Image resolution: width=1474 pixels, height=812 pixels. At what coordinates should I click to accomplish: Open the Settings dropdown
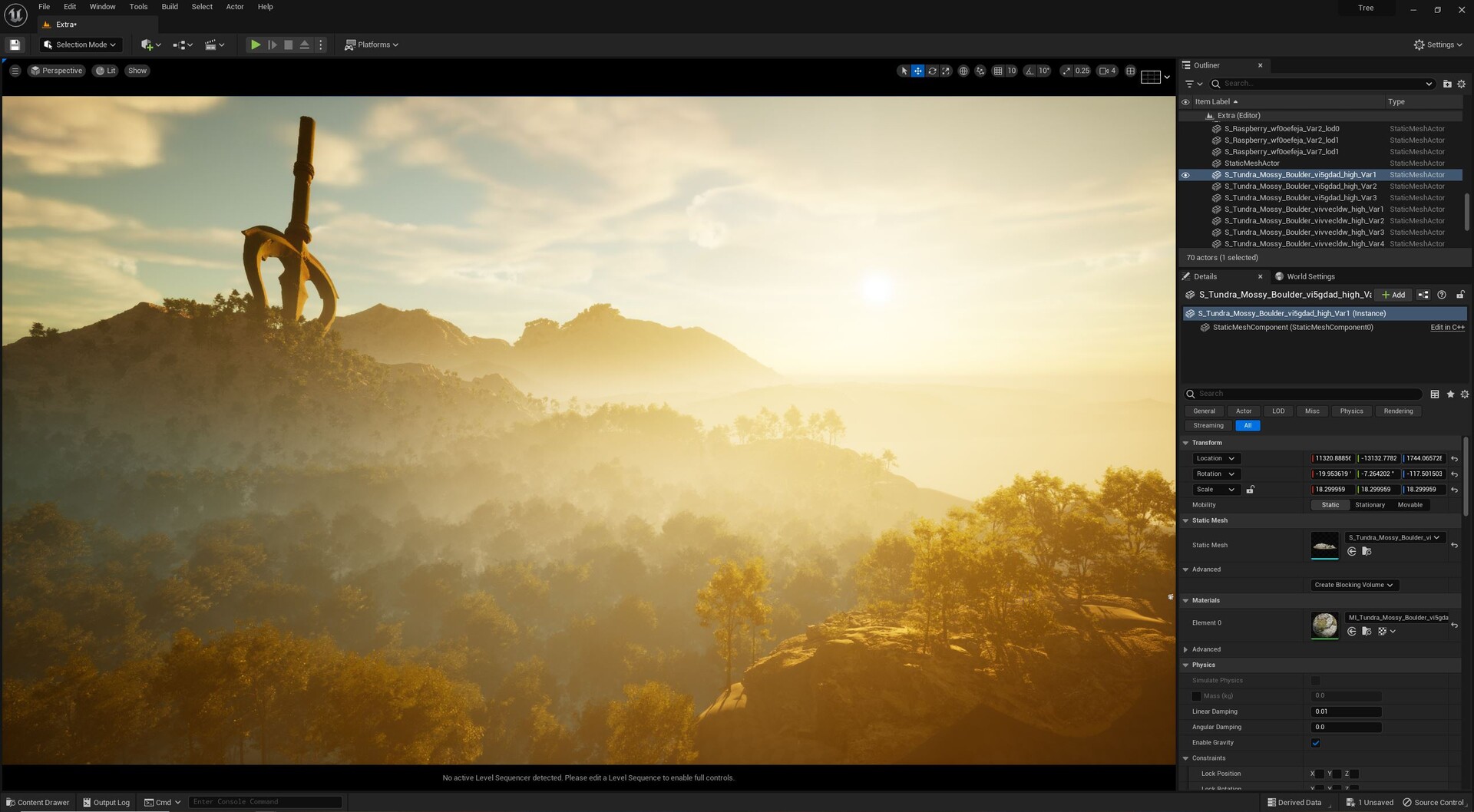[x=1438, y=45]
